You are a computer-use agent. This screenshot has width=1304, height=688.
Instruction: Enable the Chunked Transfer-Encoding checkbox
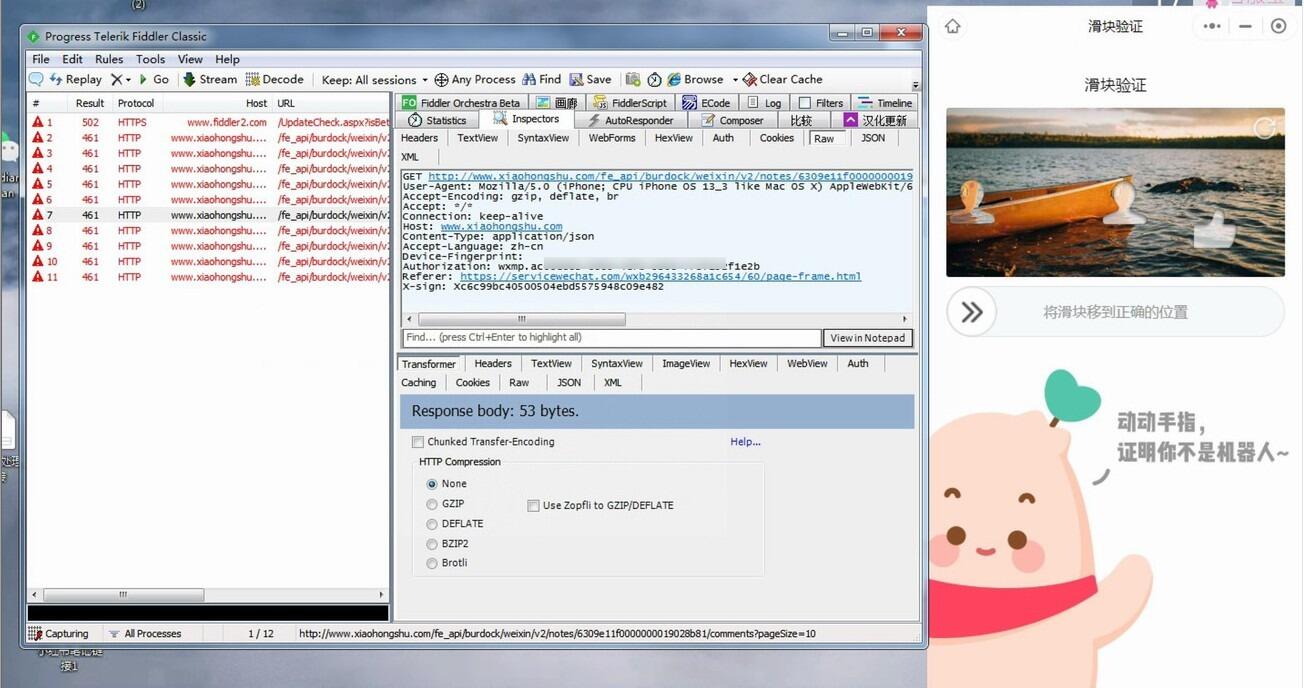click(x=418, y=442)
